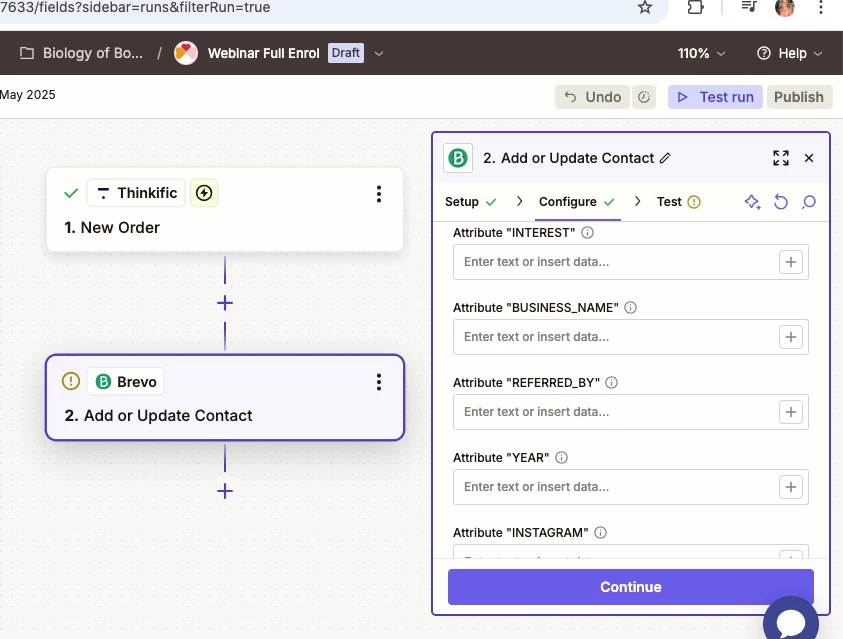
Task: Rename step using the pencil icon
Action: click(x=666, y=158)
